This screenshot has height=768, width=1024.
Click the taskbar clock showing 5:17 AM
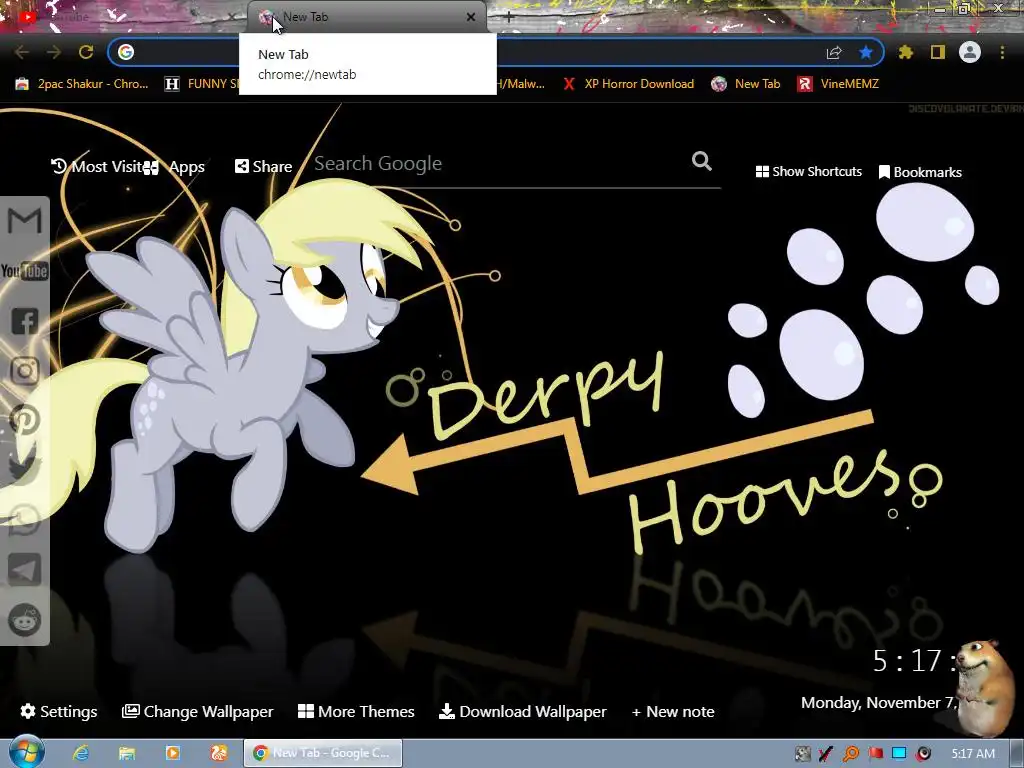pos(973,754)
